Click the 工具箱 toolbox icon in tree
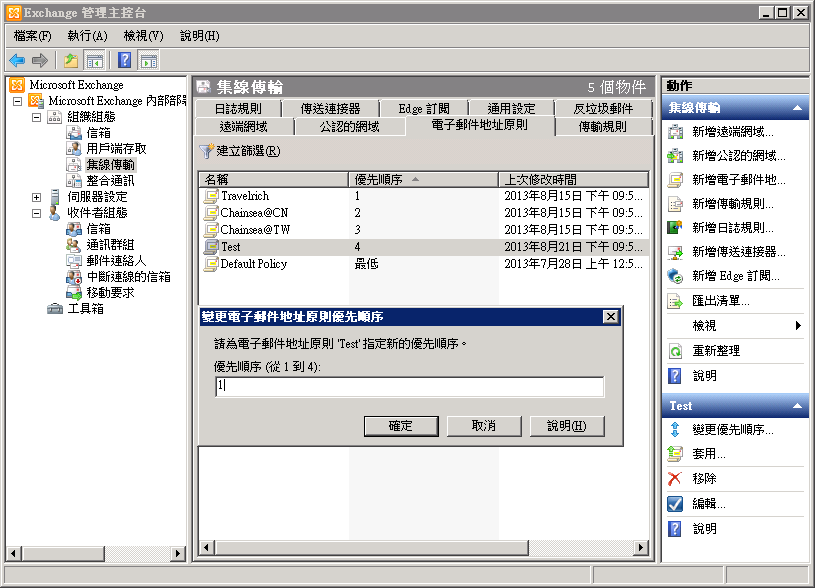The width and height of the screenshot is (815, 588). (x=55, y=309)
